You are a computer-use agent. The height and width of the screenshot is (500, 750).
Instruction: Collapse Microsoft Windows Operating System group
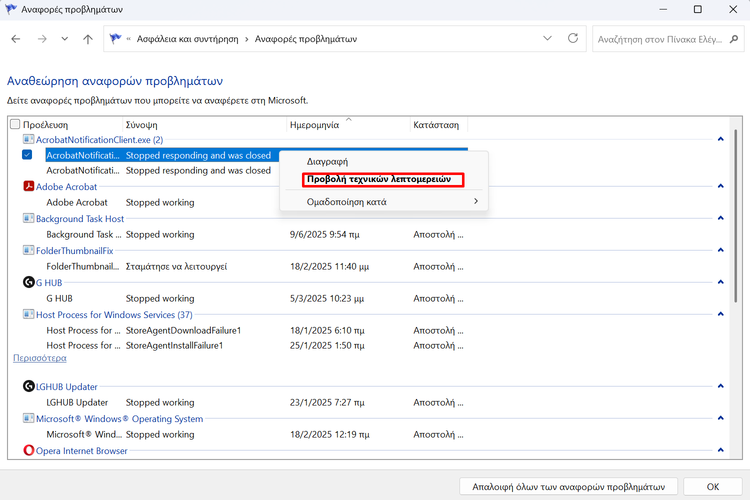[x=720, y=418]
